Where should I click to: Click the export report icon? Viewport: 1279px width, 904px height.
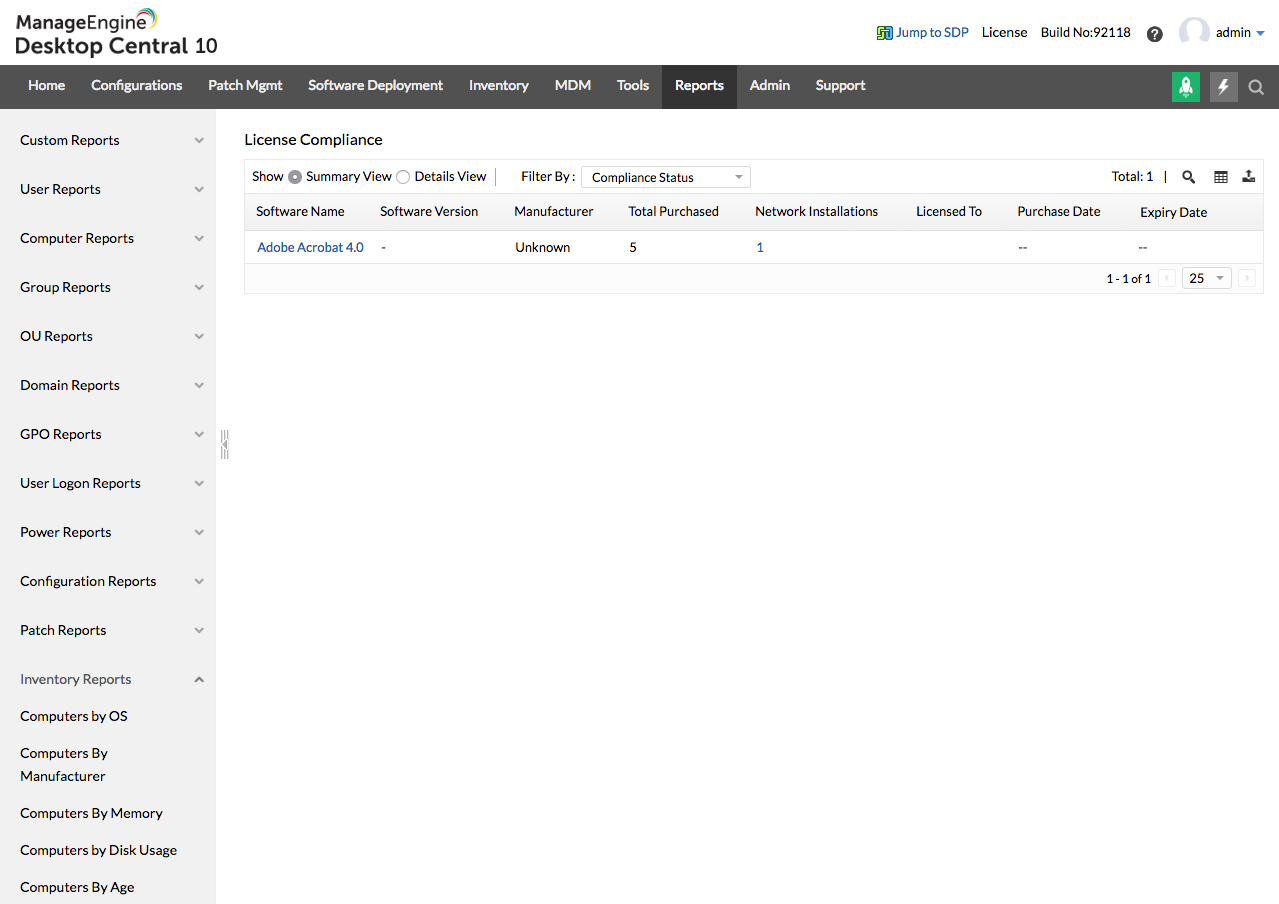tap(1249, 177)
